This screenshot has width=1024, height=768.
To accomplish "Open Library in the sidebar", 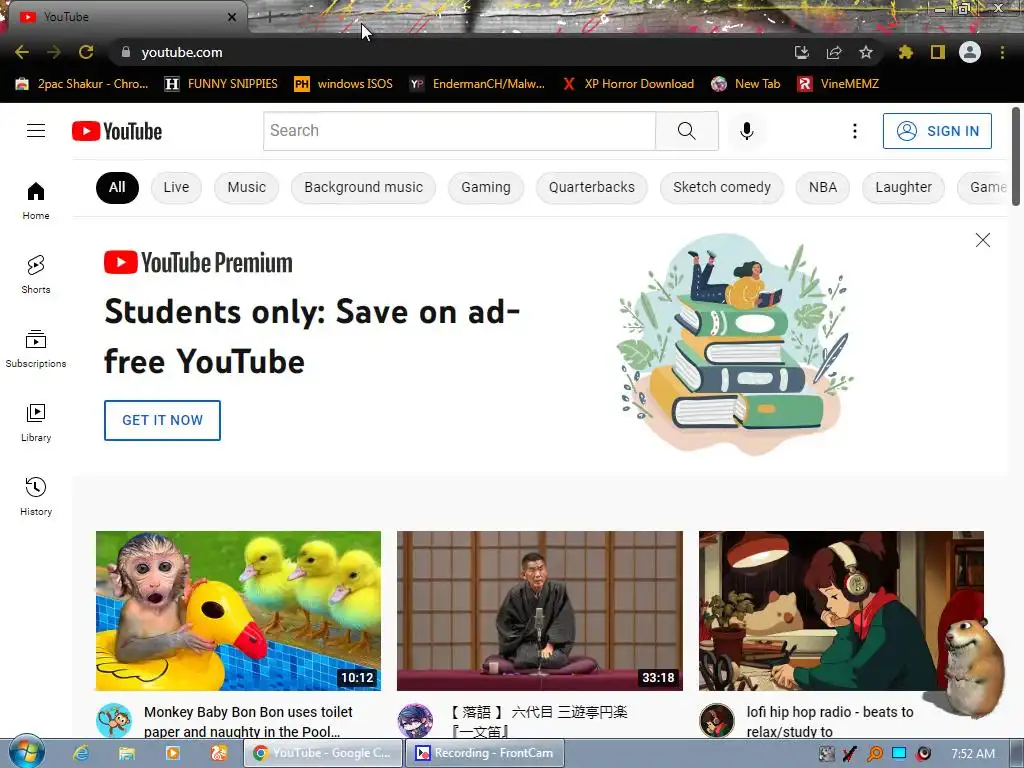I will tap(36, 423).
